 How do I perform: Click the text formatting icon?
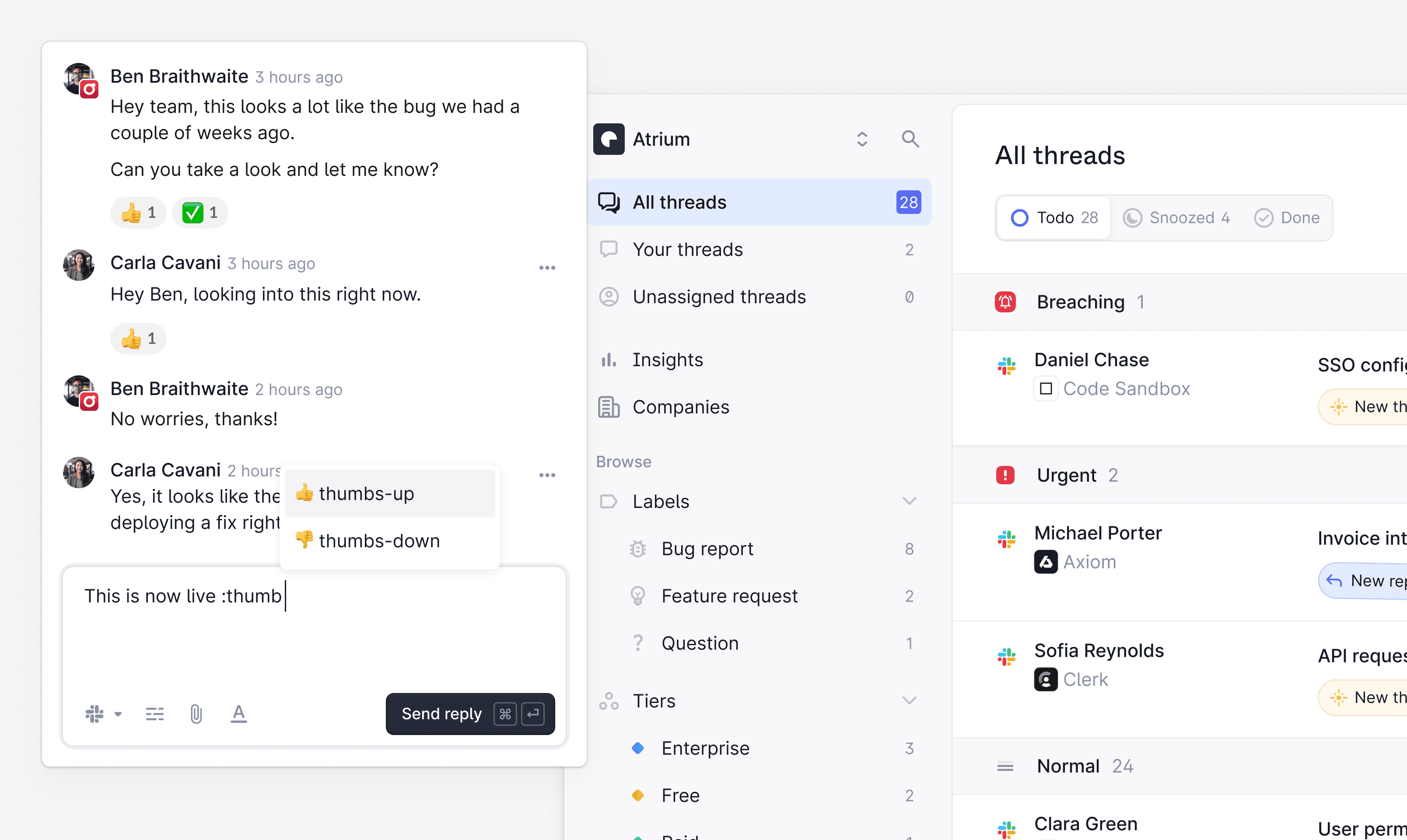(238, 714)
